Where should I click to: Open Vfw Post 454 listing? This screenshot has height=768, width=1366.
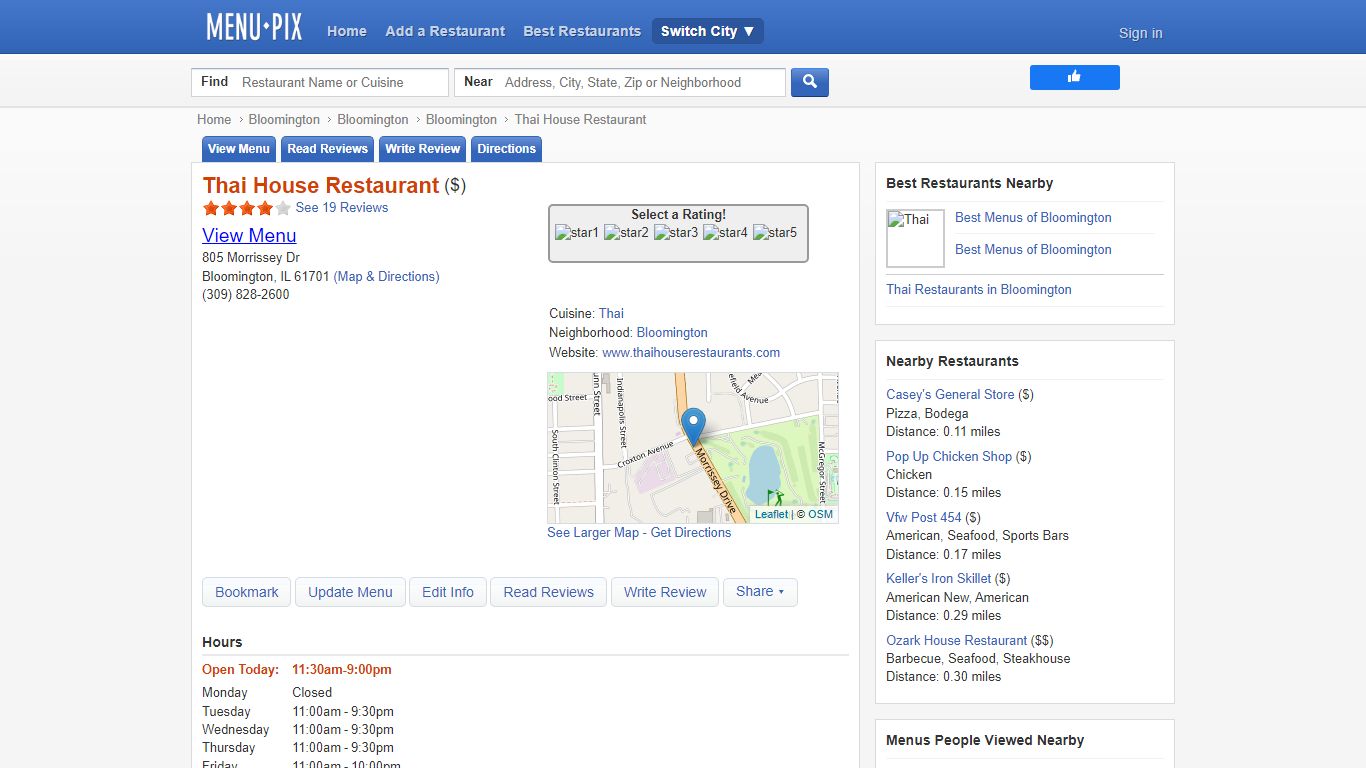(x=923, y=518)
